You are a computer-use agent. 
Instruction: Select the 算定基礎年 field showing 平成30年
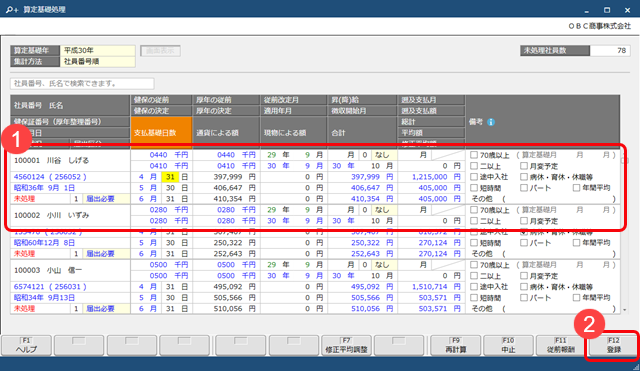pos(98,51)
